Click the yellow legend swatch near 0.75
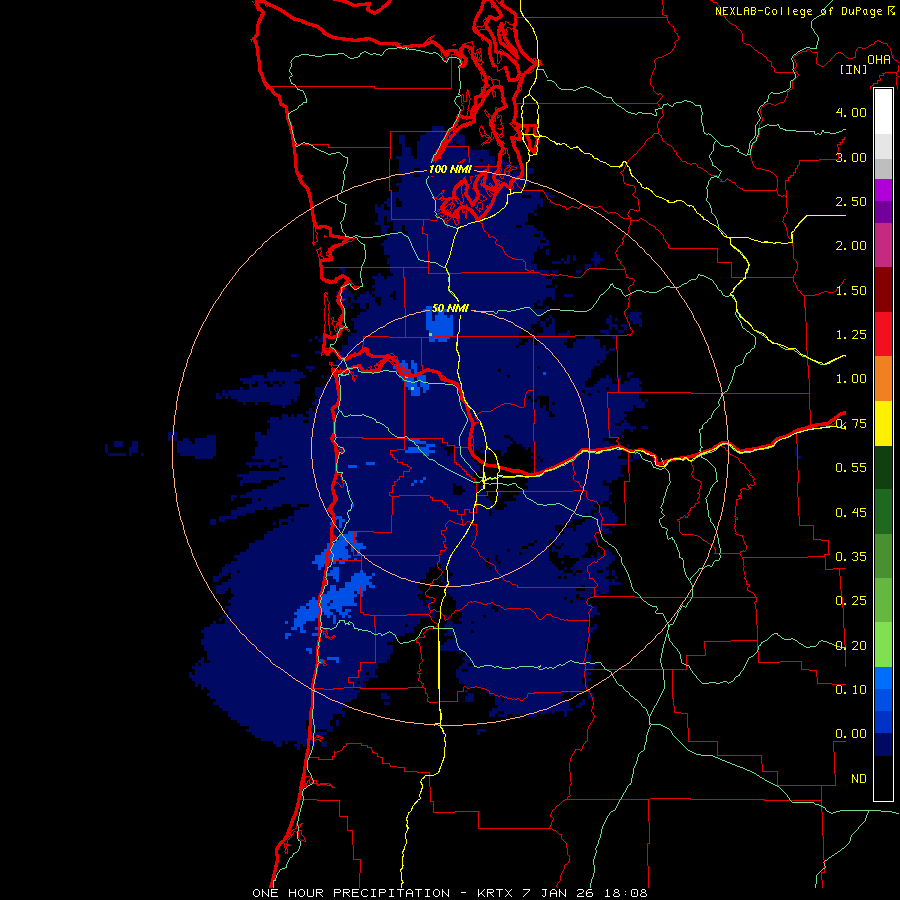This screenshot has height=900, width=900. click(883, 423)
